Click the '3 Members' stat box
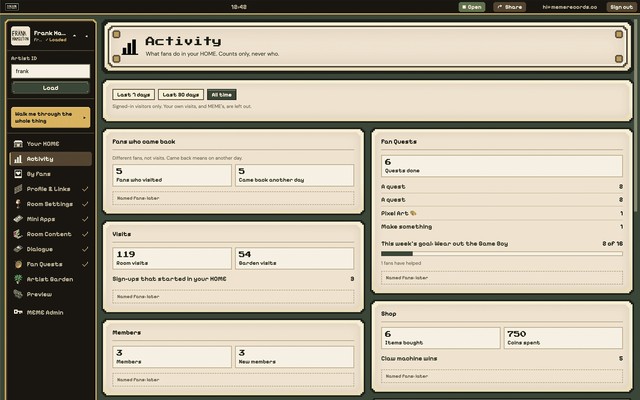Viewport: 640px width, 400px height. [x=172, y=357]
